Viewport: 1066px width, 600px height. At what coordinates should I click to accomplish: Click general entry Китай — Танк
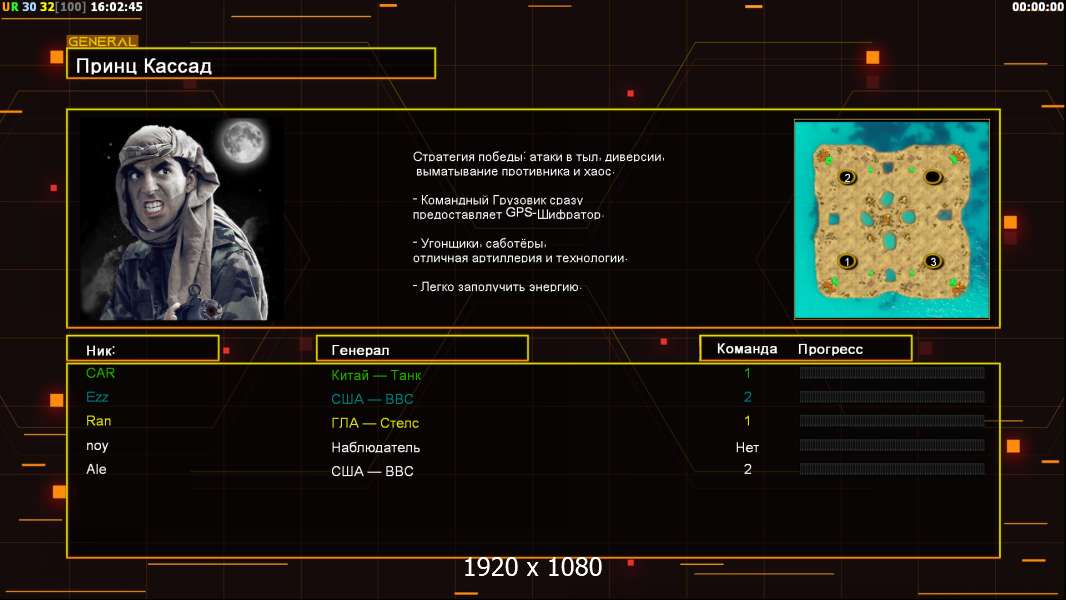(x=376, y=375)
